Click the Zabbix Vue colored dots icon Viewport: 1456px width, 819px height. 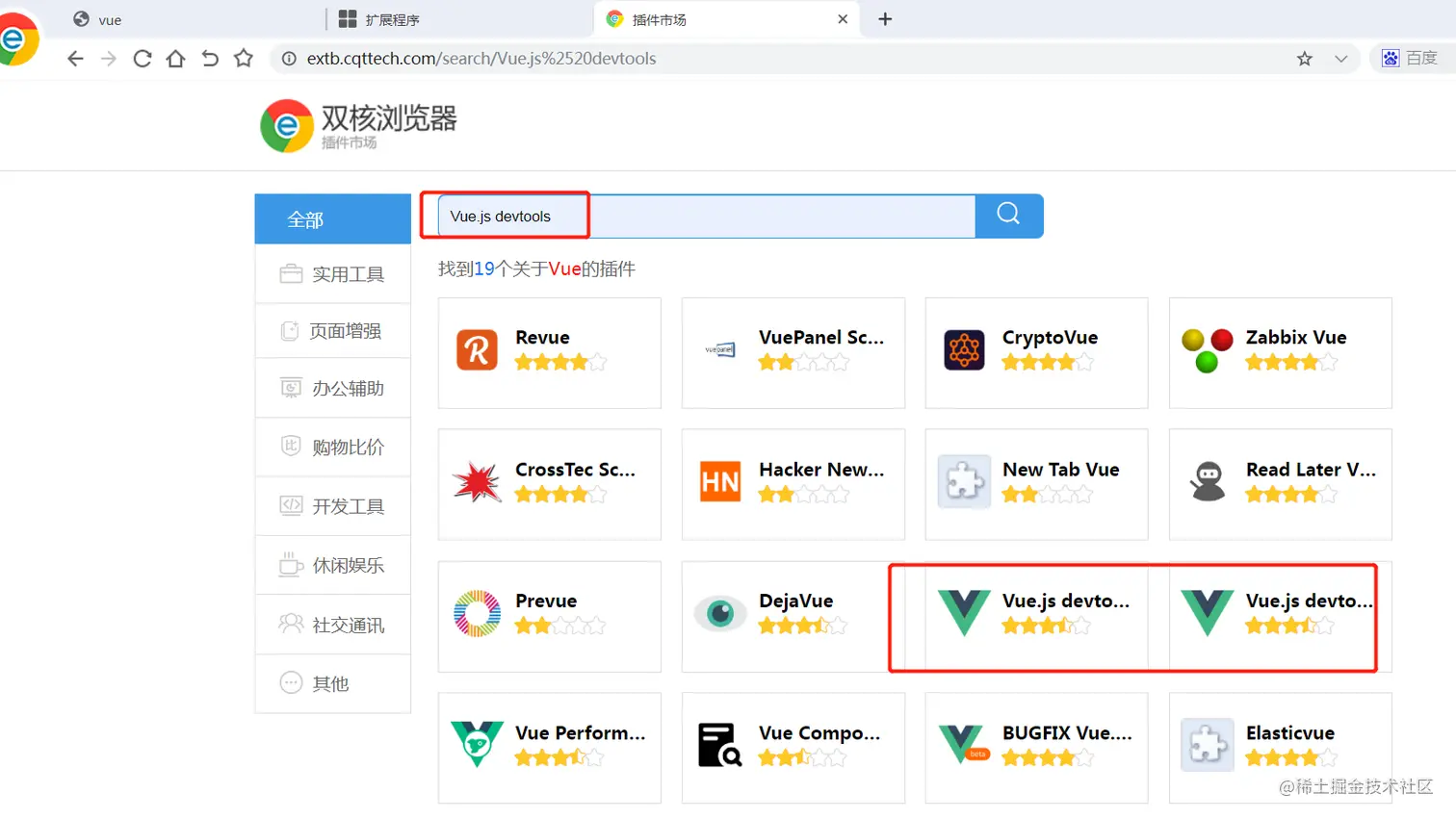coord(1208,350)
